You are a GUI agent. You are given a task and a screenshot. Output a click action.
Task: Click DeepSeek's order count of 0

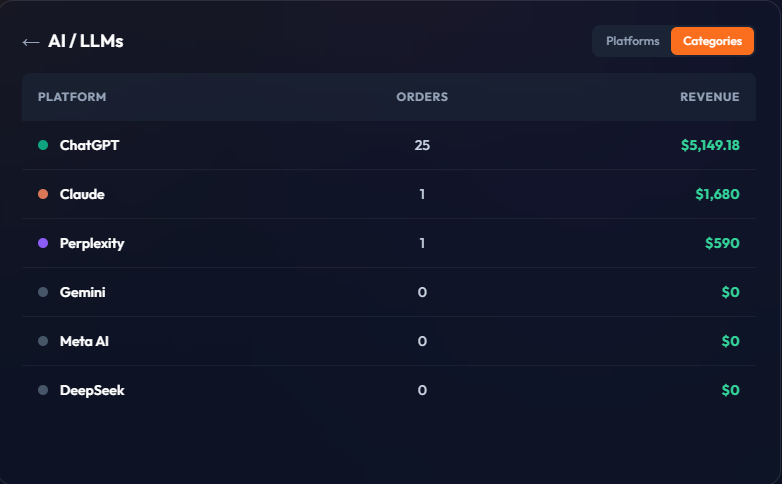(422, 390)
